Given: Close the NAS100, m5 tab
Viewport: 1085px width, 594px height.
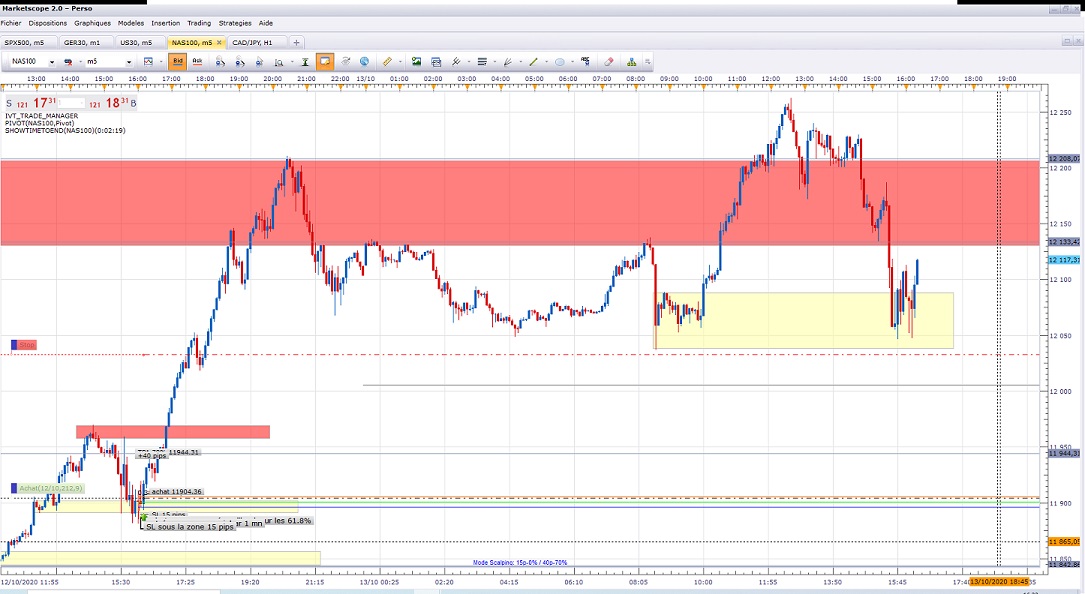Looking at the screenshot, I should coord(219,42).
